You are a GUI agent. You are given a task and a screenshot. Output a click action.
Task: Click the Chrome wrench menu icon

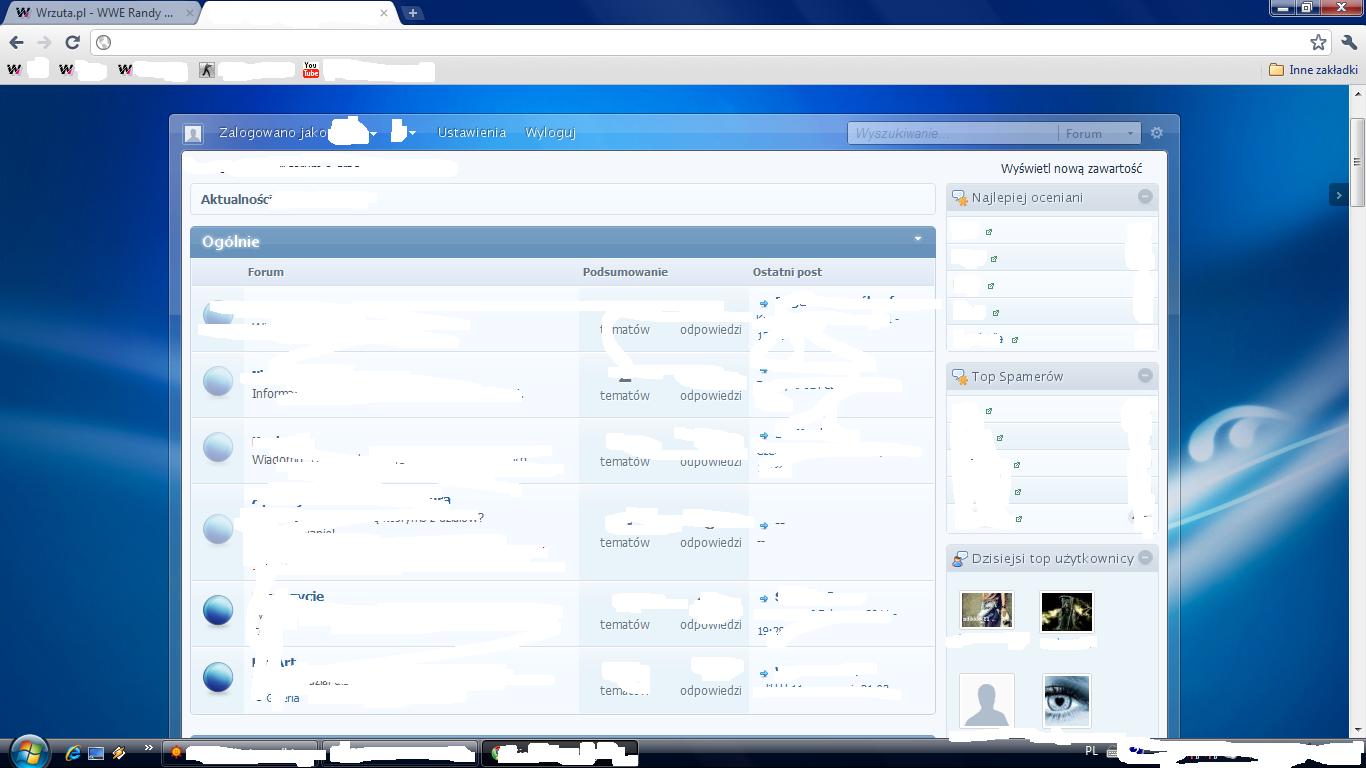point(1348,42)
